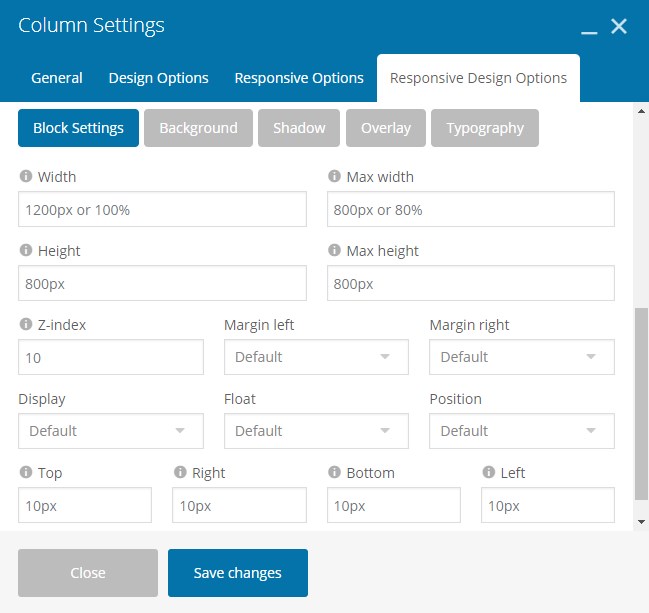Image resolution: width=649 pixels, height=613 pixels.
Task: Minimize the Column Settings panel
Action: 589,28
